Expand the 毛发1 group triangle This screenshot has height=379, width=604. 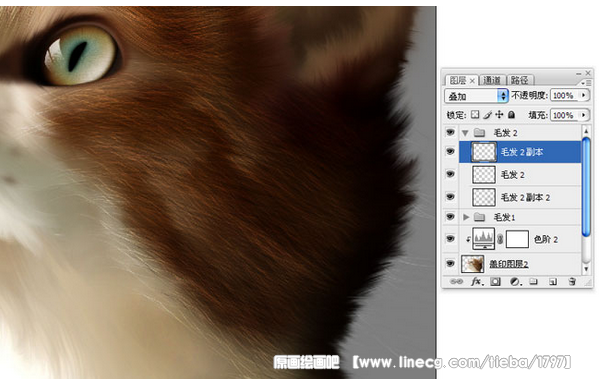(466, 217)
